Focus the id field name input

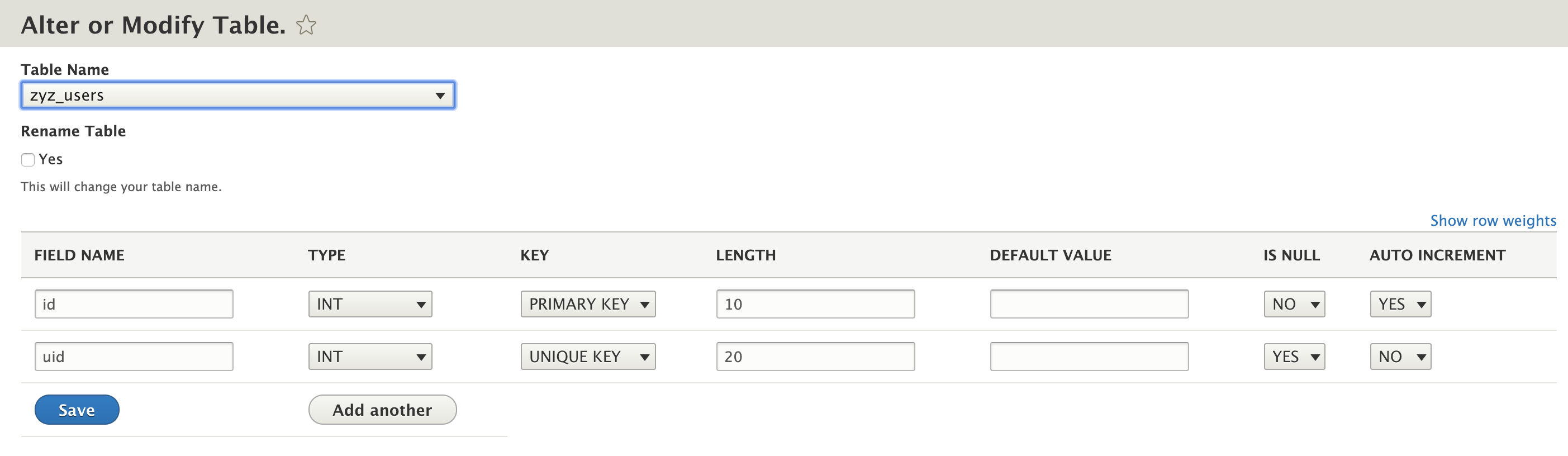point(134,304)
